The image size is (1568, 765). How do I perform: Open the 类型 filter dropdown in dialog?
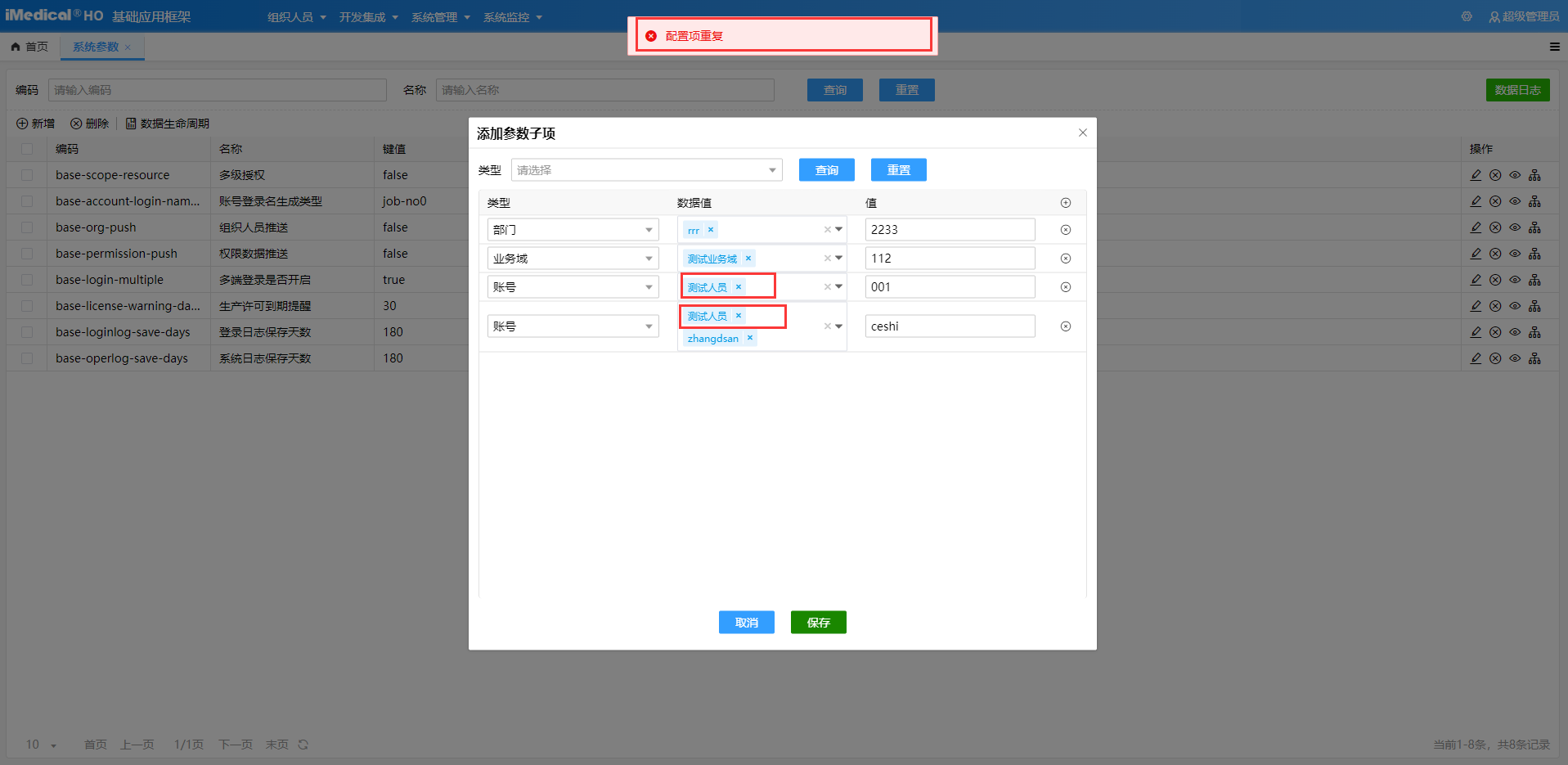click(x=646, y=170)
